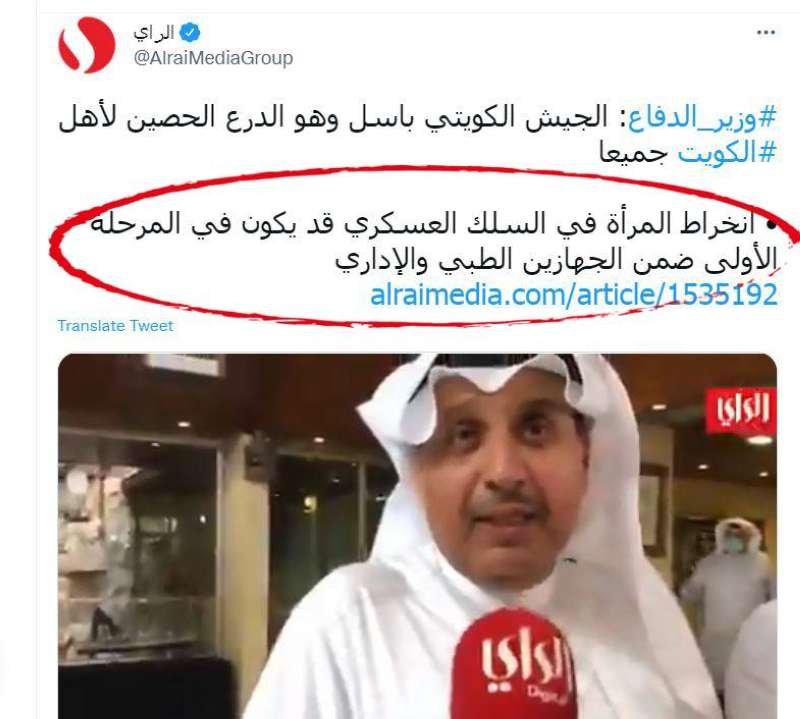Open the #وزير_الدفاع hashtag
This screenshot has height=719, width=800.
tap(702, 118)
